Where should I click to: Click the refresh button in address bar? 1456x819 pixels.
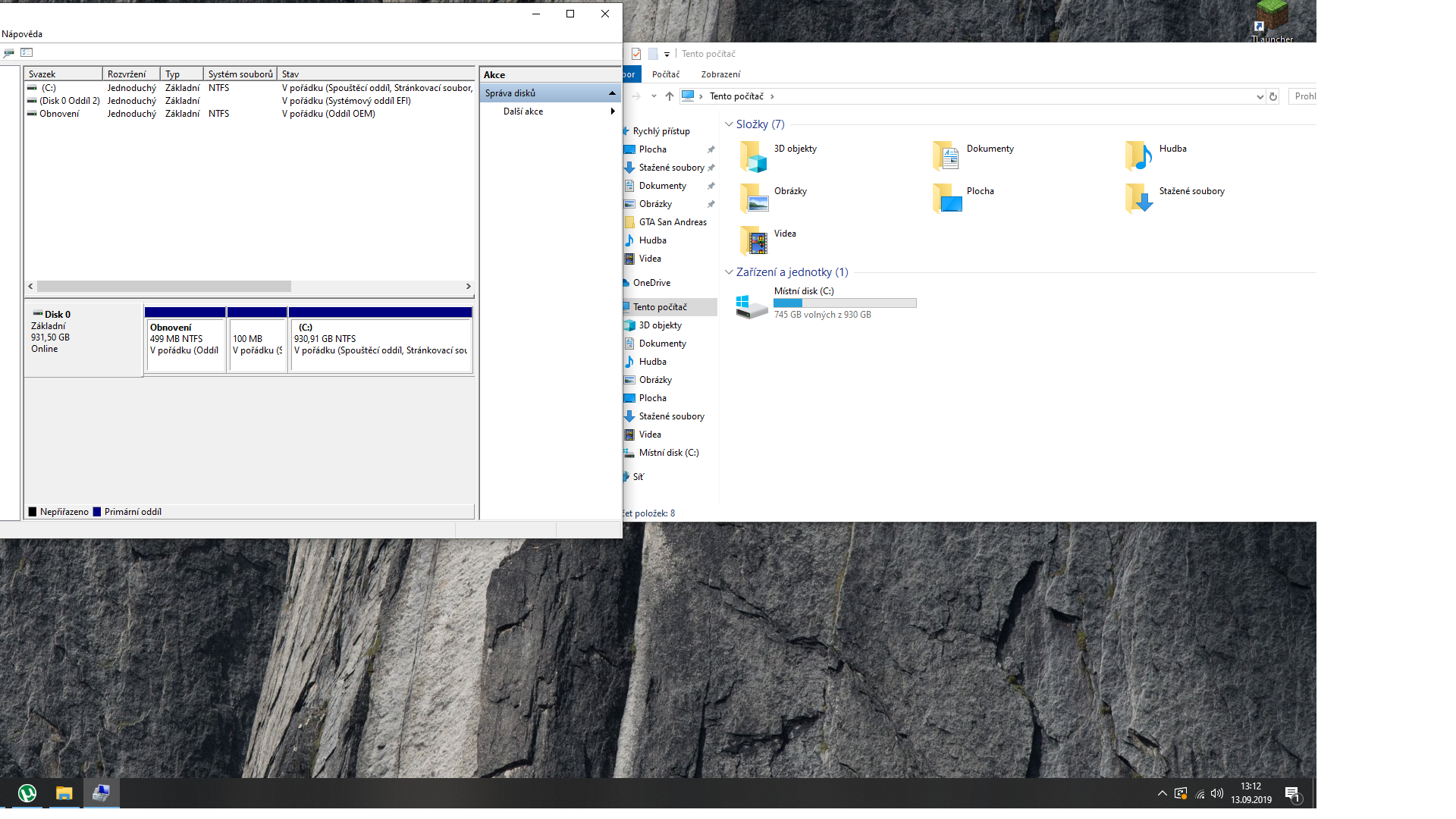coord(1273,96)
